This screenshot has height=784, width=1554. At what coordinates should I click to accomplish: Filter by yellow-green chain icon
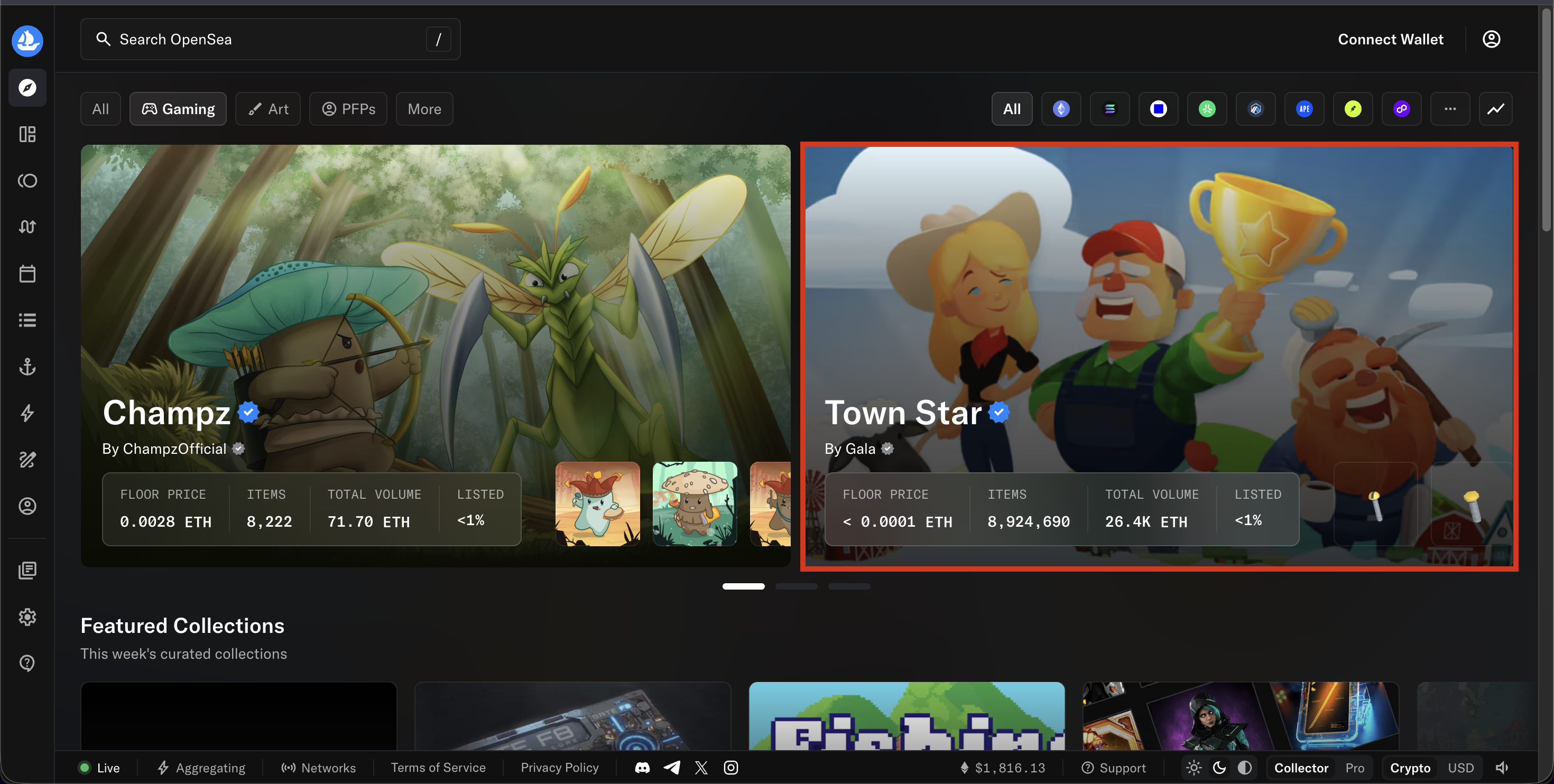click(x=1353, y=109)
